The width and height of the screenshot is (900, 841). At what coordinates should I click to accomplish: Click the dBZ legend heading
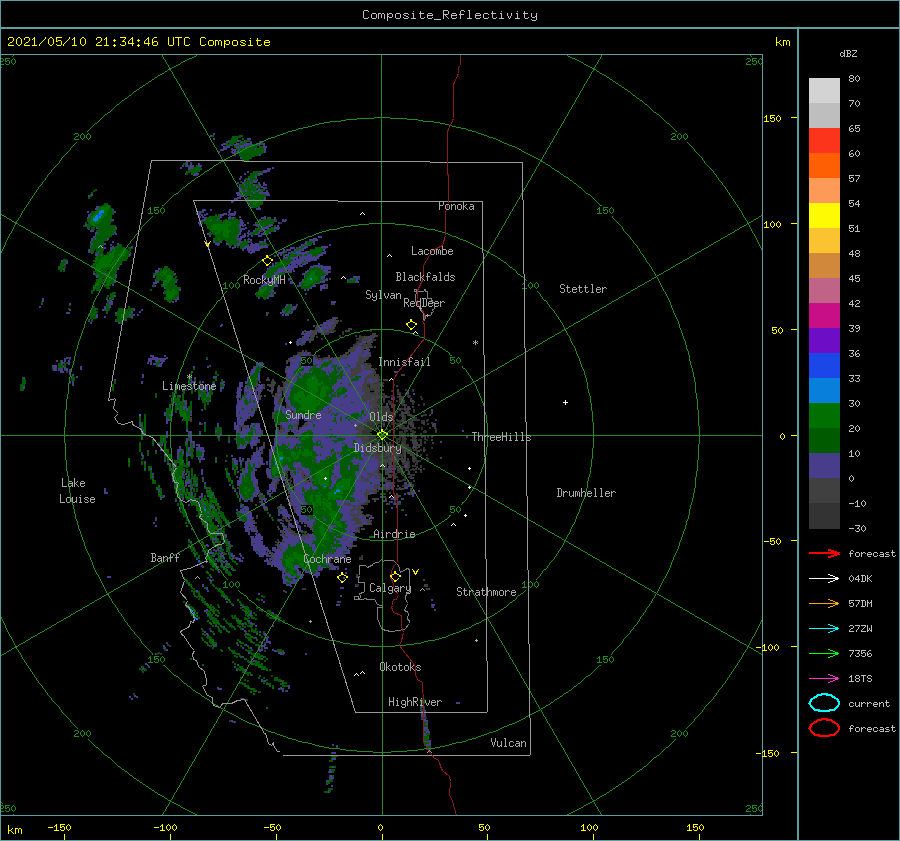tap(848, 53)
